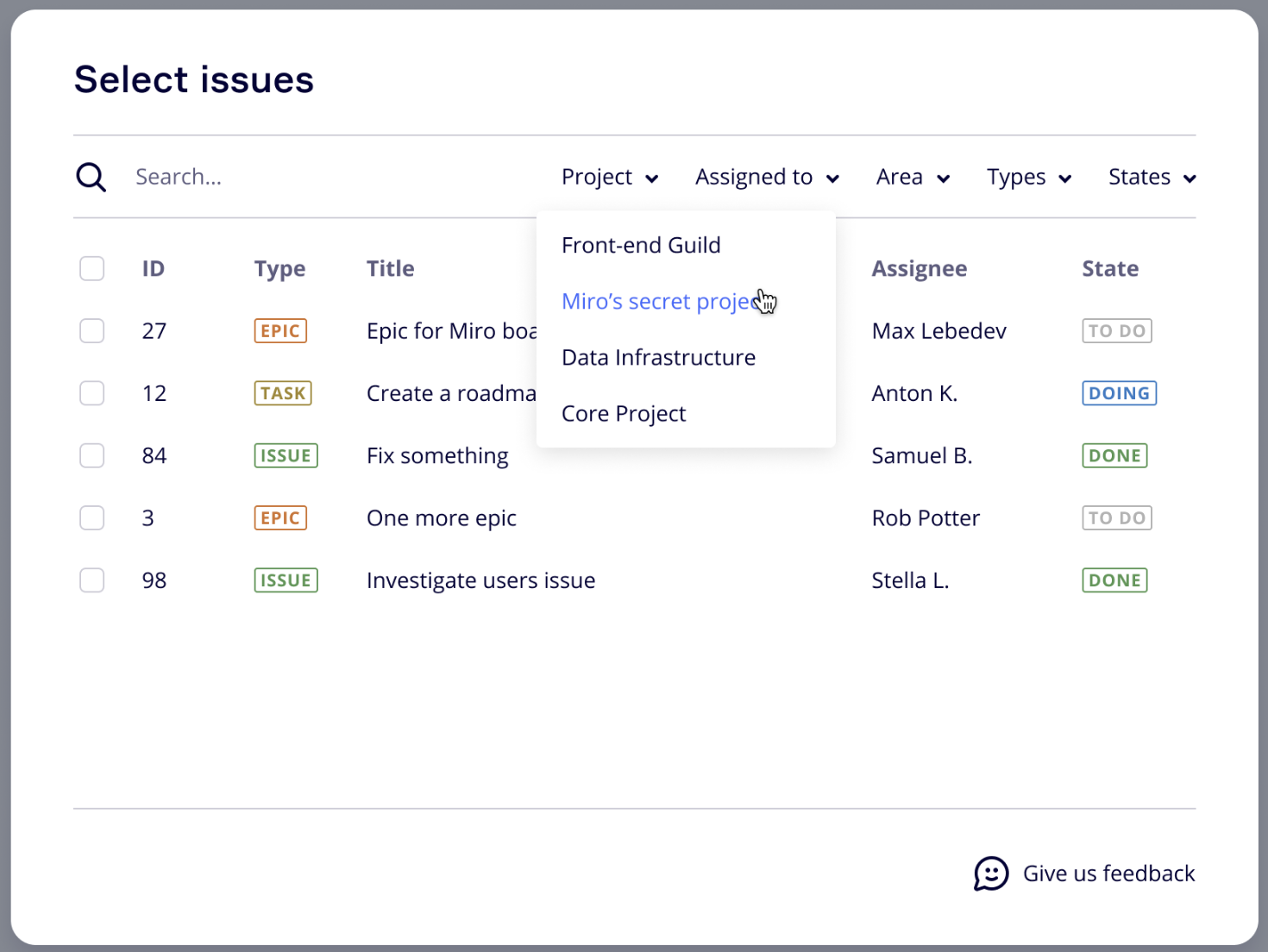Click the ISSUE badge on issue 84
The height and width of the screenshot is (952, 1268).
point(286,455)
